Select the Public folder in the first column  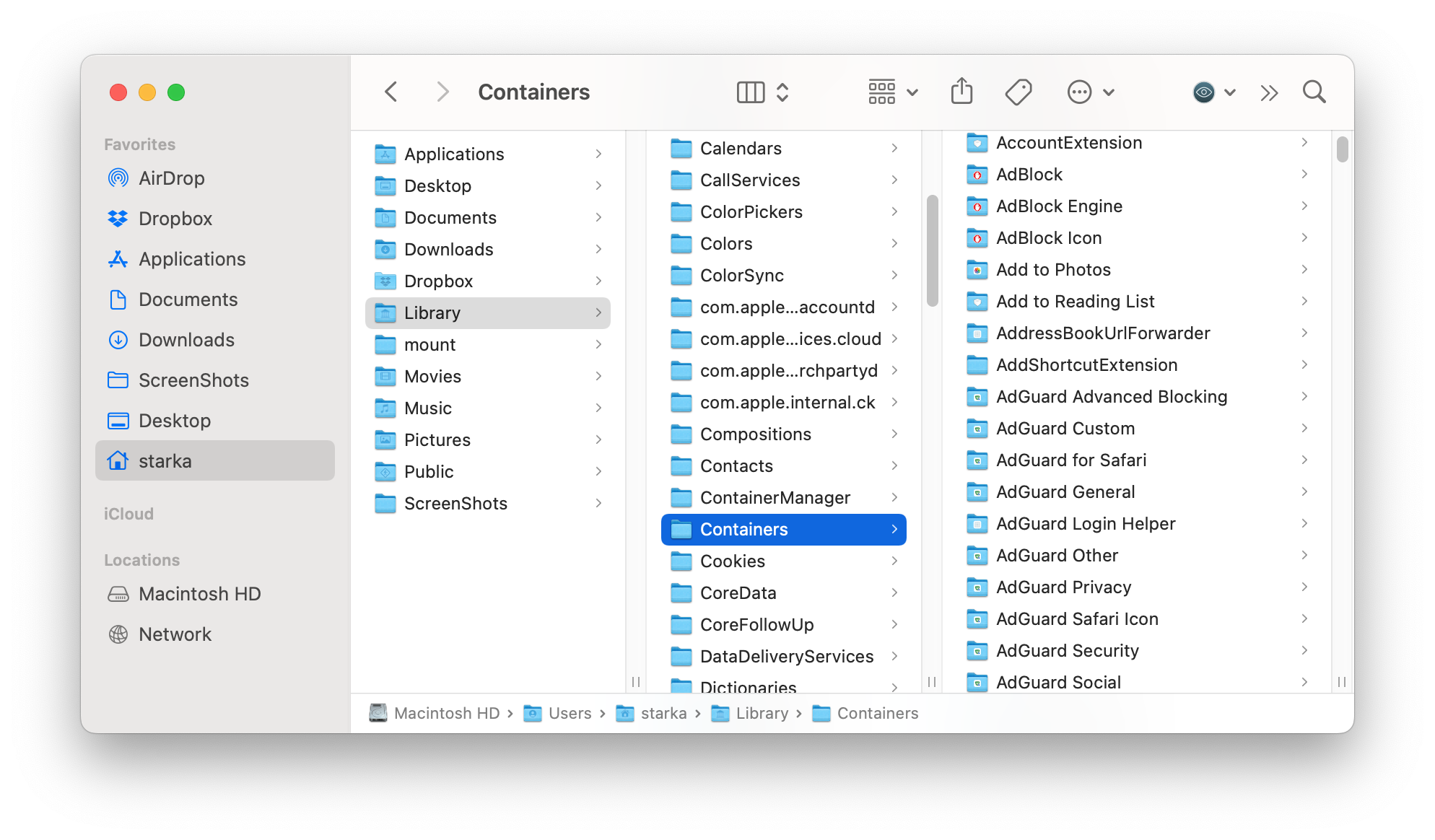click(x=488, y=472)
